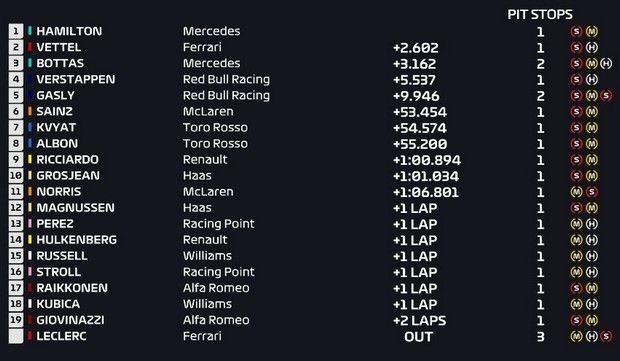Select driver VERSTAPPEN's row name
The width and height of the screenshot is (620, 361).
(x=76, y=79)
